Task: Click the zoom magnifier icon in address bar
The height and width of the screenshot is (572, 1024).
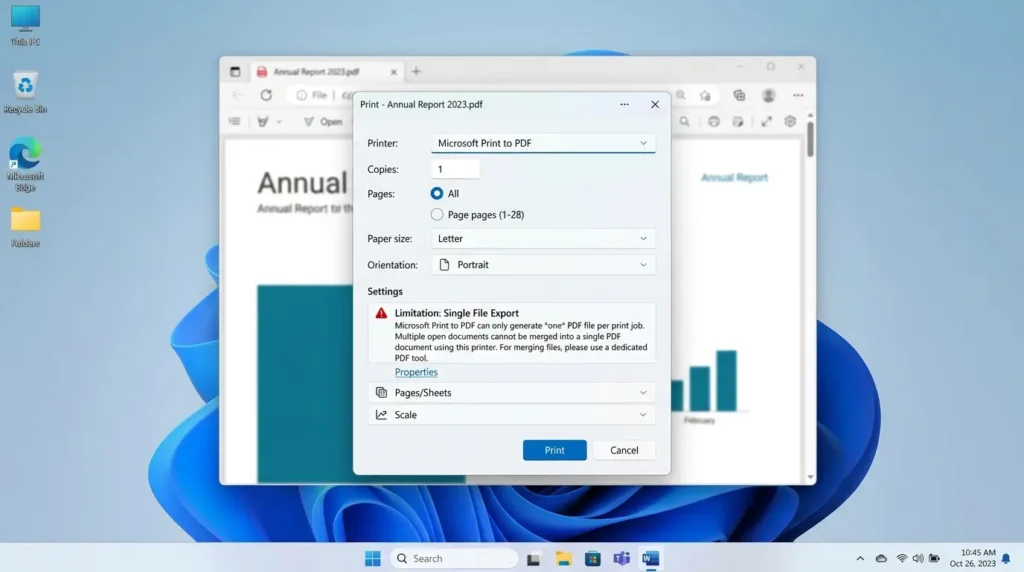Action: tap(681, 95)
